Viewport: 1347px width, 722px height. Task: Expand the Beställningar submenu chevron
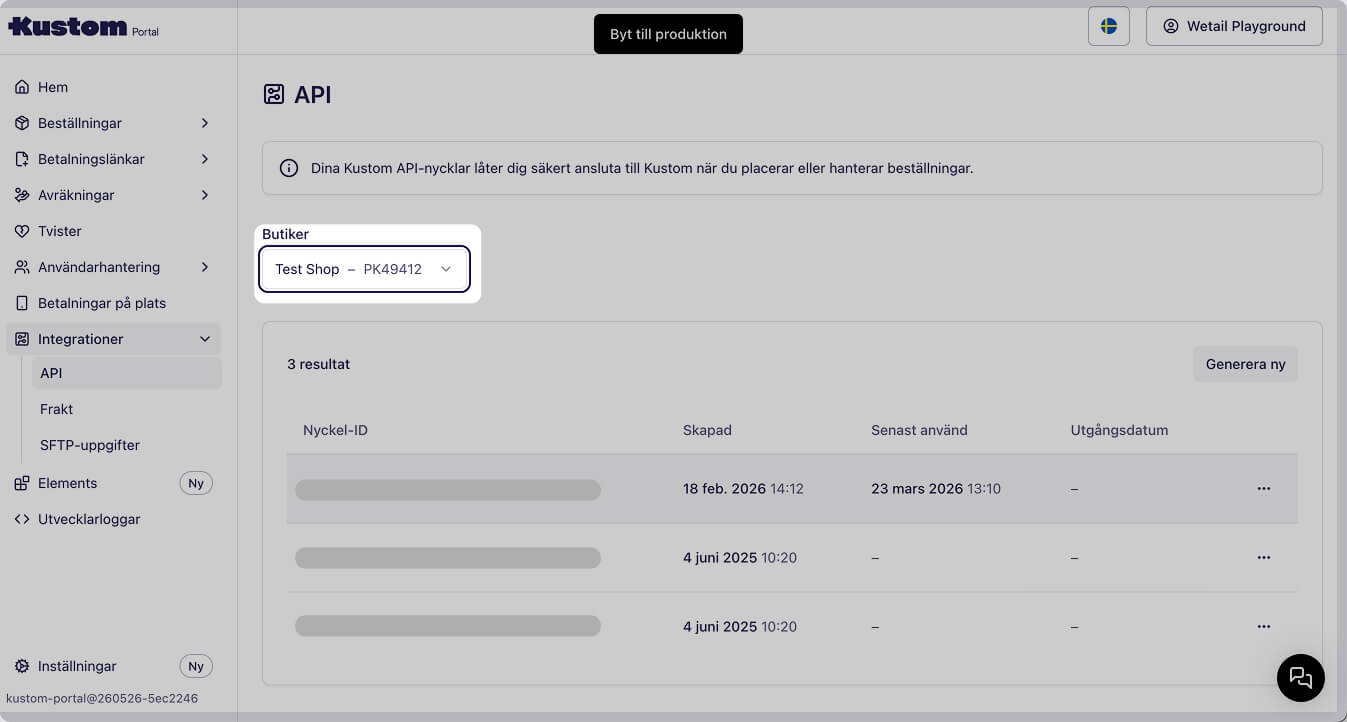(x=205, y=123)
